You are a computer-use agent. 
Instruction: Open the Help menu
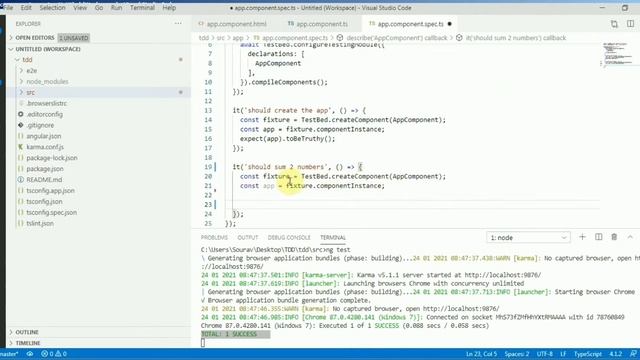tap(169, 8)
